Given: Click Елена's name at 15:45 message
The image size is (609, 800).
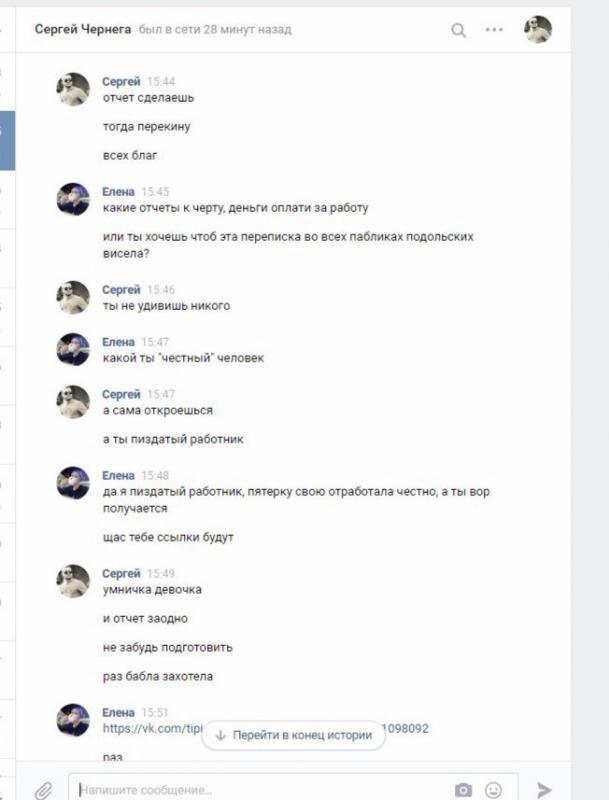Looking at the screenshot, I should point(118,192).
